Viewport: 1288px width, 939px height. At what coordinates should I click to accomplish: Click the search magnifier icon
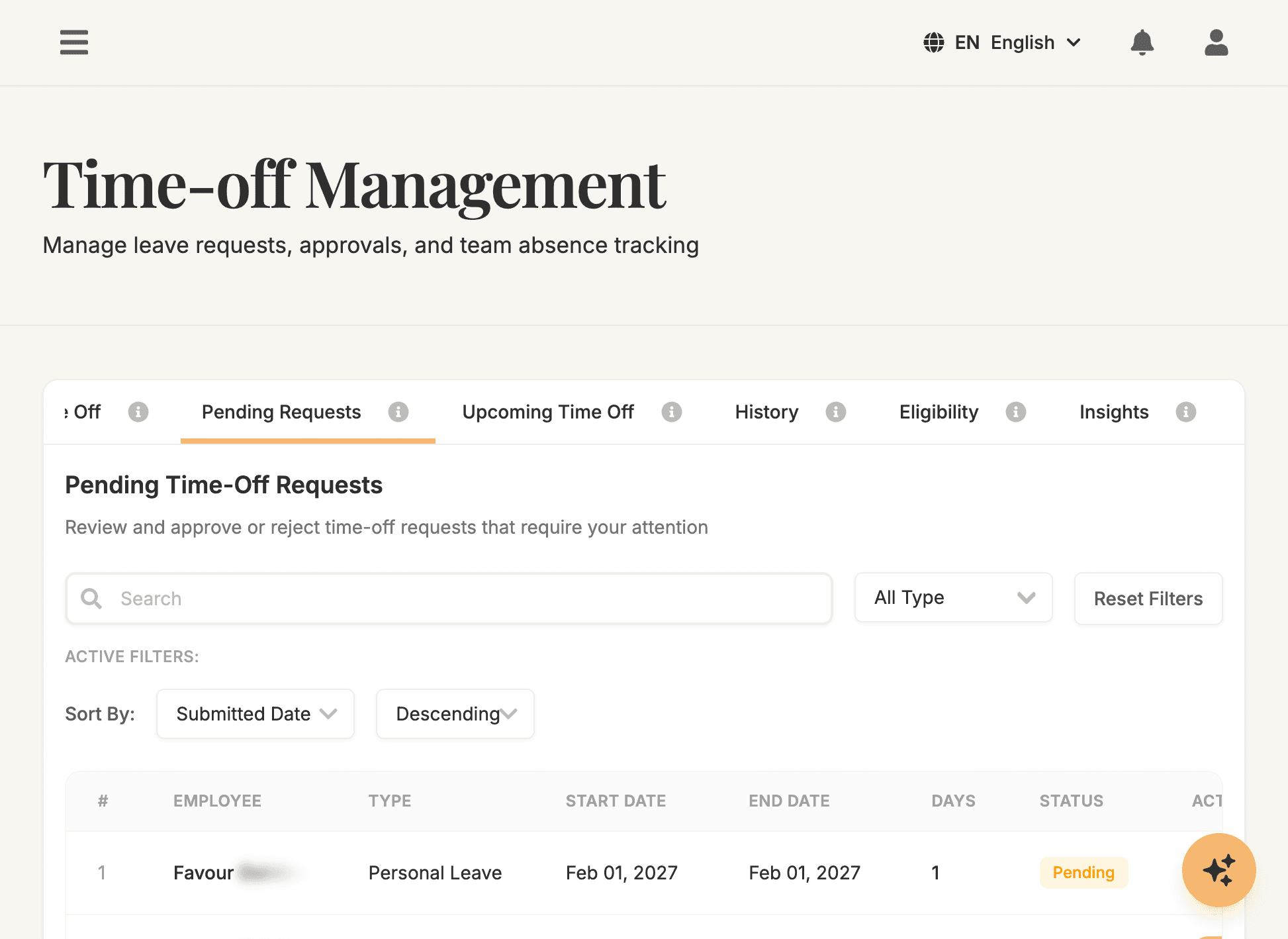(x=91, y=598)
